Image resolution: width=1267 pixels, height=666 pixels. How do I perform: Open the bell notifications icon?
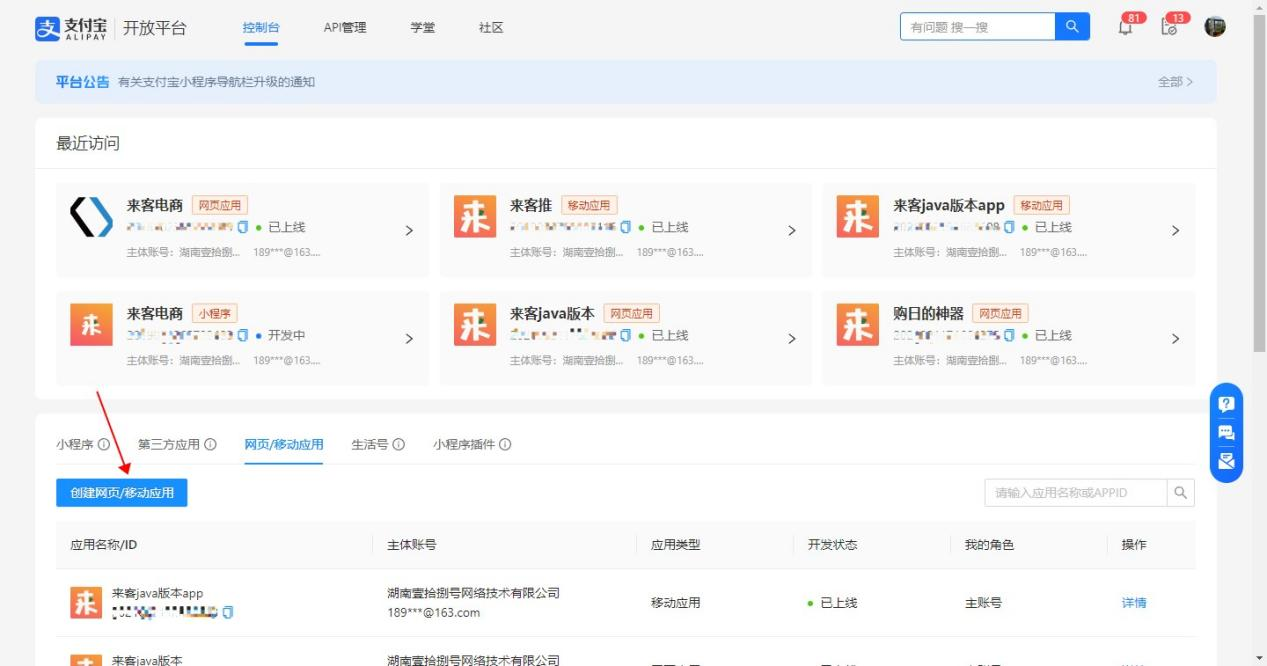tap(1126, 27)
